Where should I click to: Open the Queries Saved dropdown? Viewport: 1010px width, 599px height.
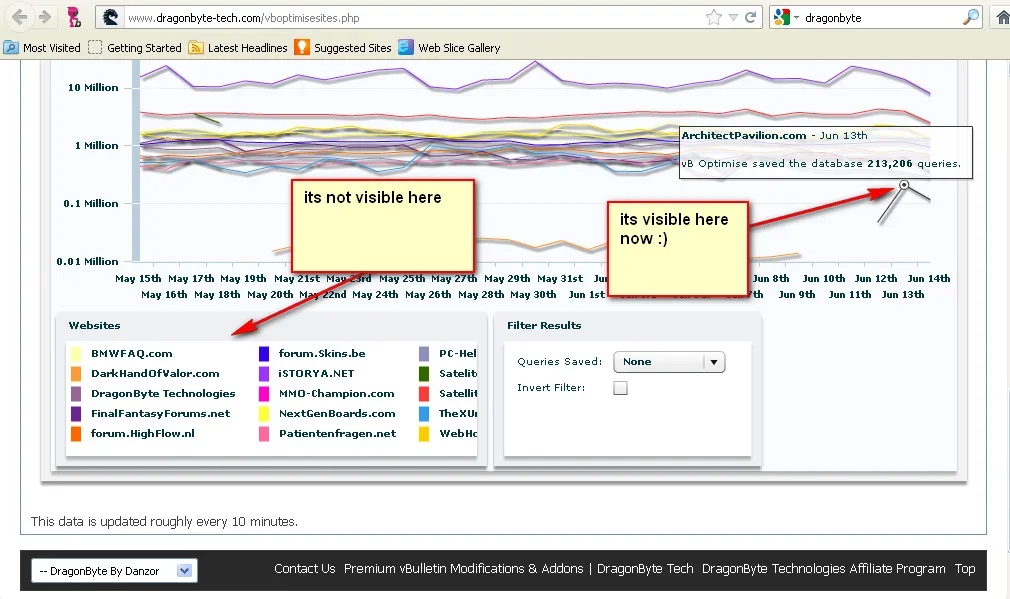(x=669, y=361)
